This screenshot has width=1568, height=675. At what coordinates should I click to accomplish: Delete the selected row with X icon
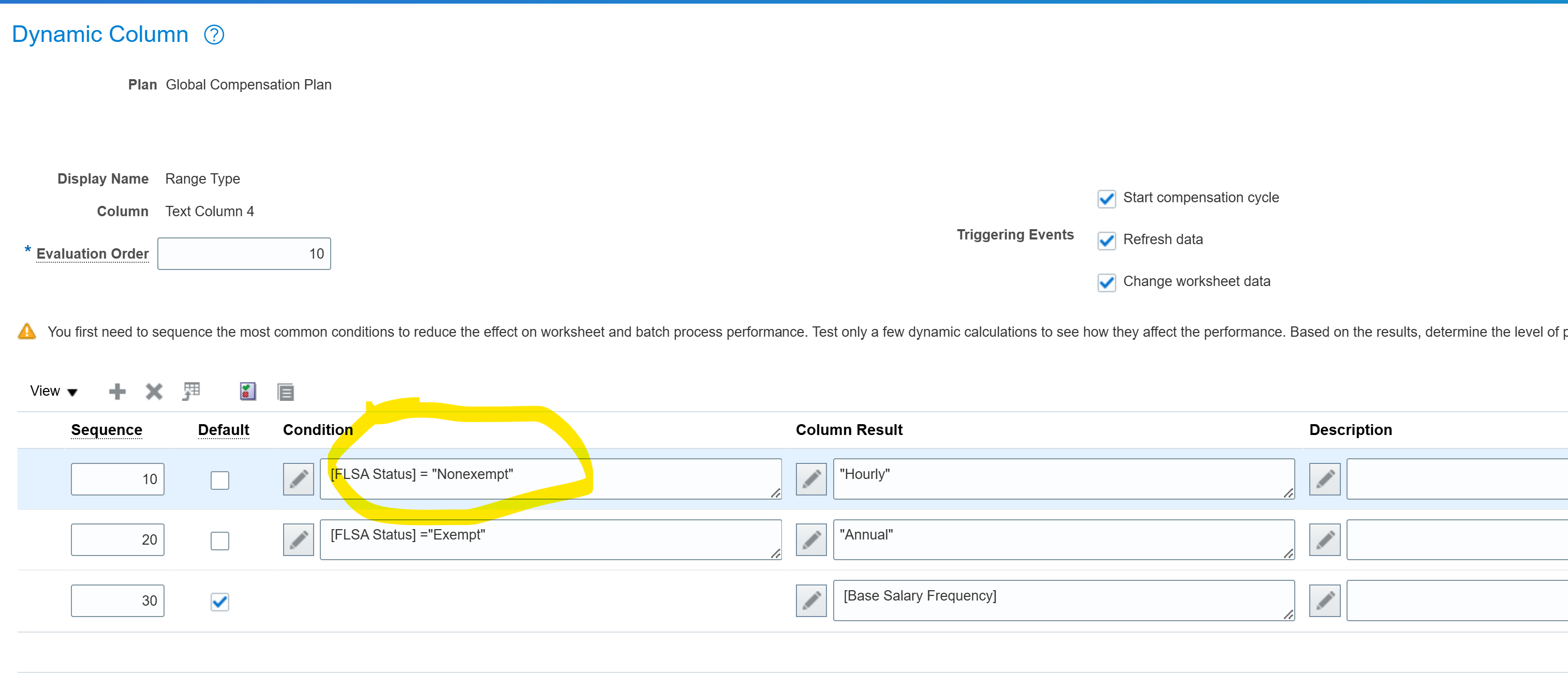[x=154, y=391]
